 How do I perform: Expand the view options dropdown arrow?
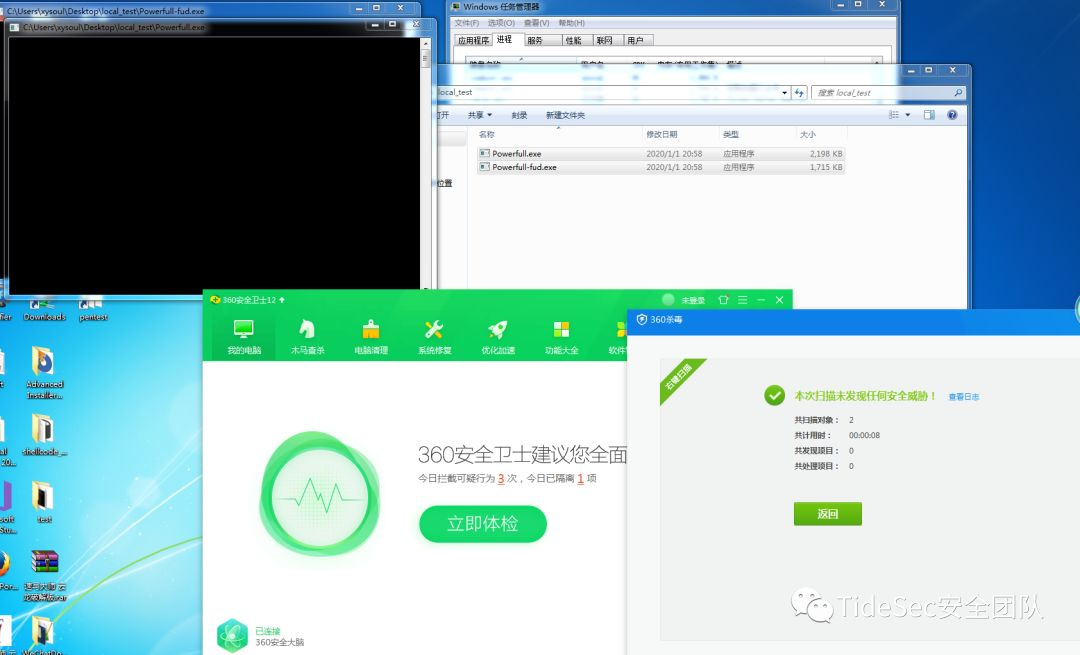(908, 115)
